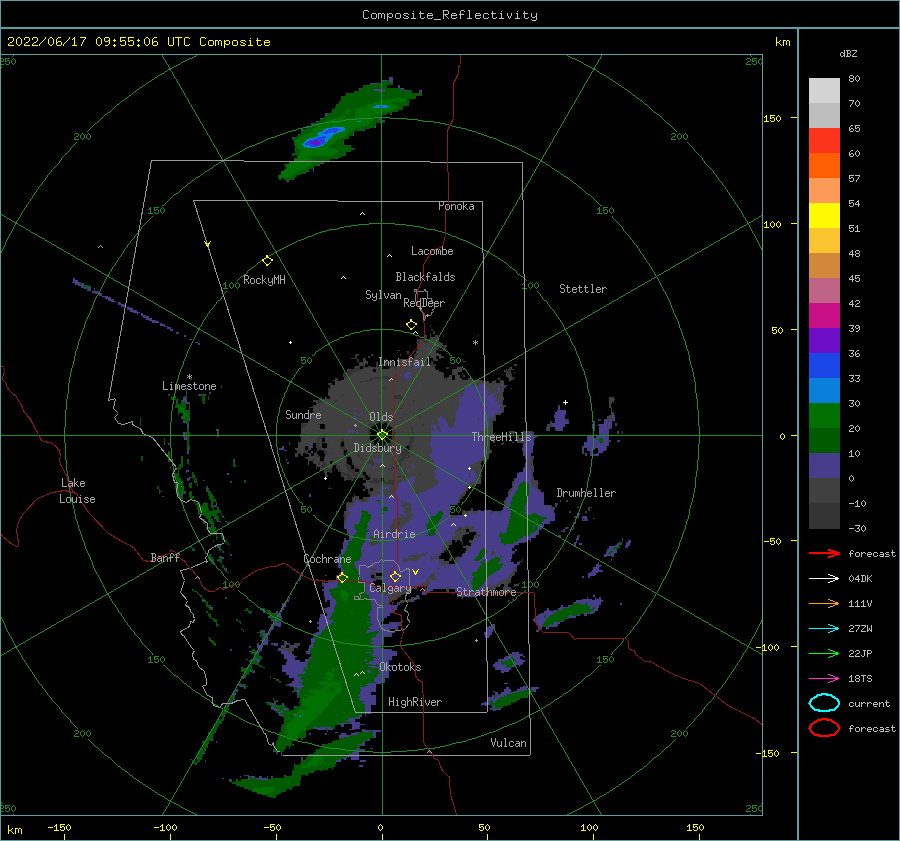This screenshot has width=900, height=841.
Task: Click the radar center diamond near Olds
Action: click(382, 435)
